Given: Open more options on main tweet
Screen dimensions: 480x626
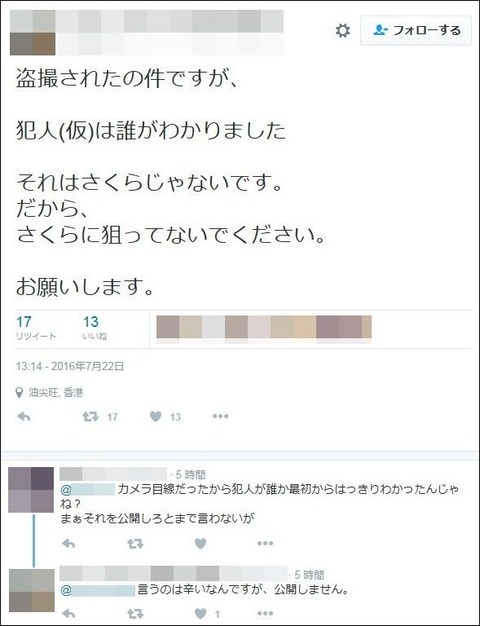Looking at the screenshot, I should [220, 416].
